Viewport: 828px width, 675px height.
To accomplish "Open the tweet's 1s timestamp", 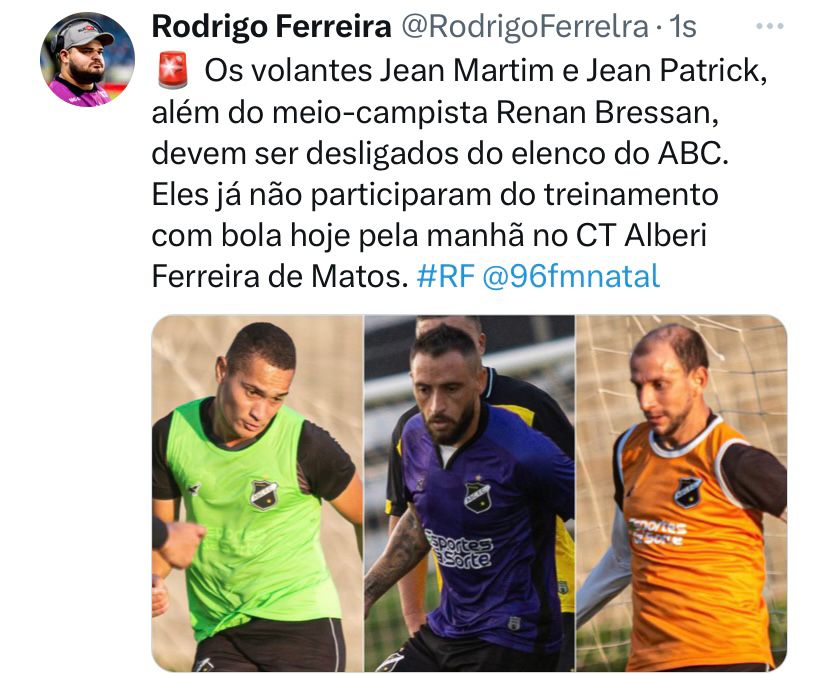I will coord(683,26).
